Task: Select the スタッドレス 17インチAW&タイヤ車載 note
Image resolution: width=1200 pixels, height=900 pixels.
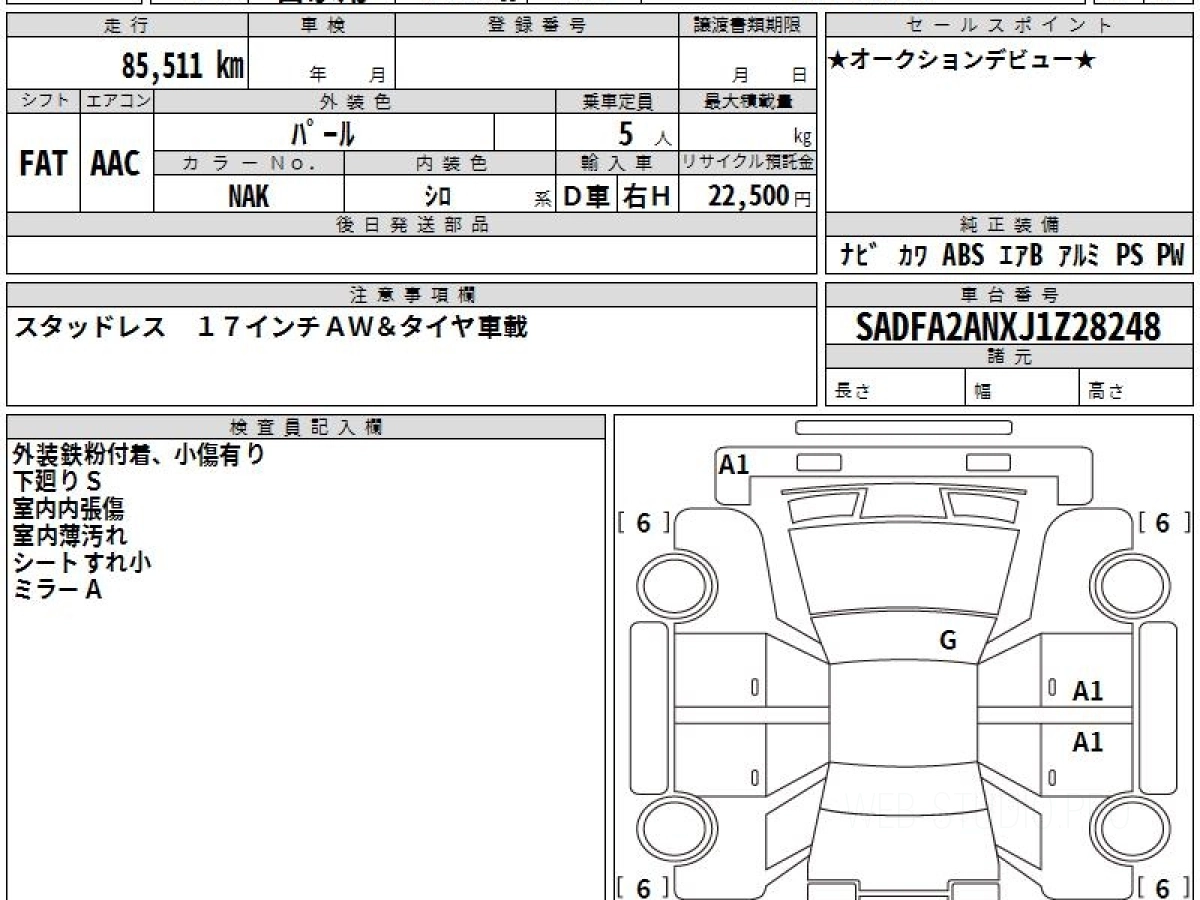Action: pyautogui.click(x=270, y=328)
